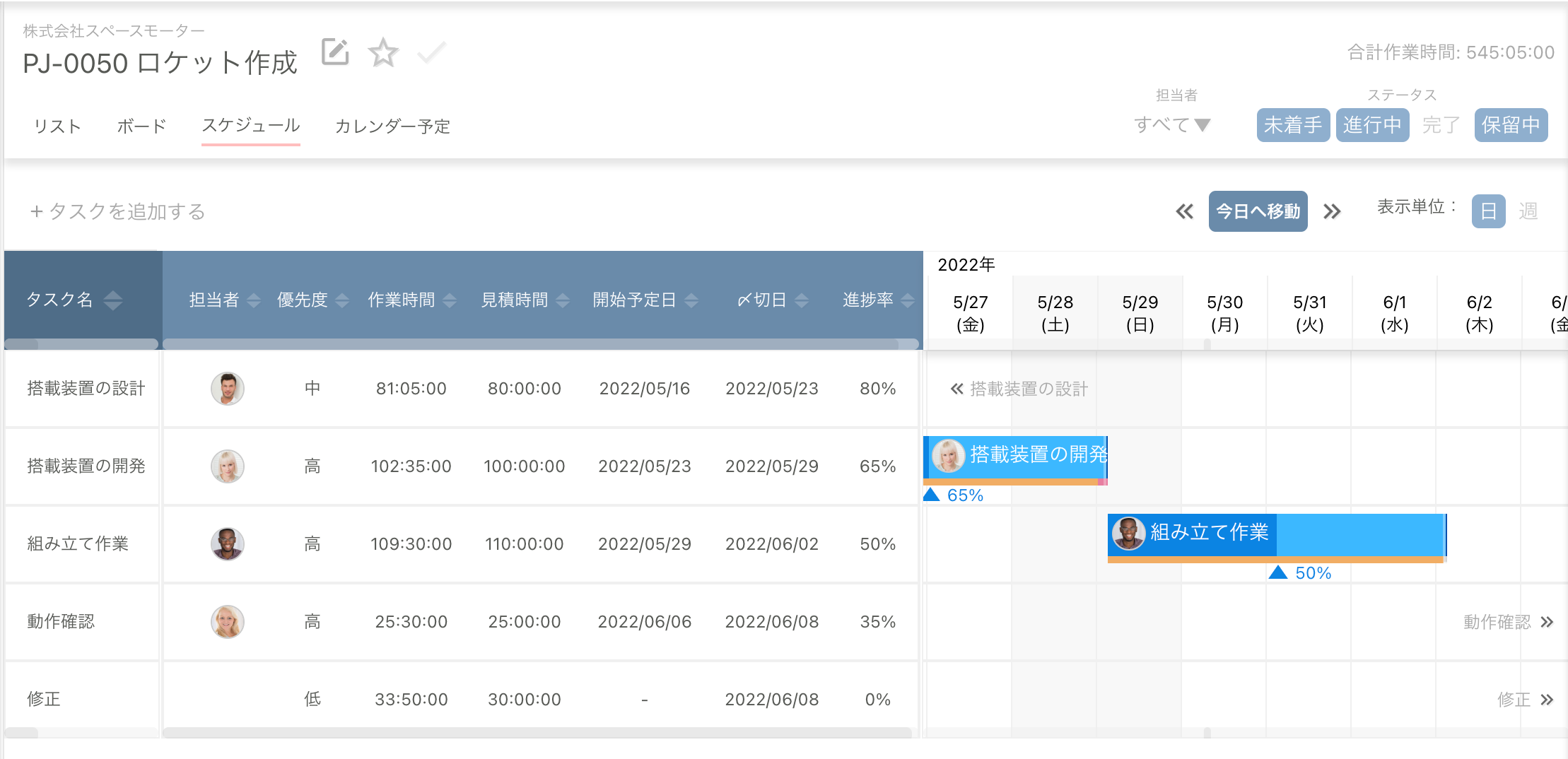Click the 今日へ移動 button
Viewport: 1568px width, 759px height.
(x=1258, y=211)
